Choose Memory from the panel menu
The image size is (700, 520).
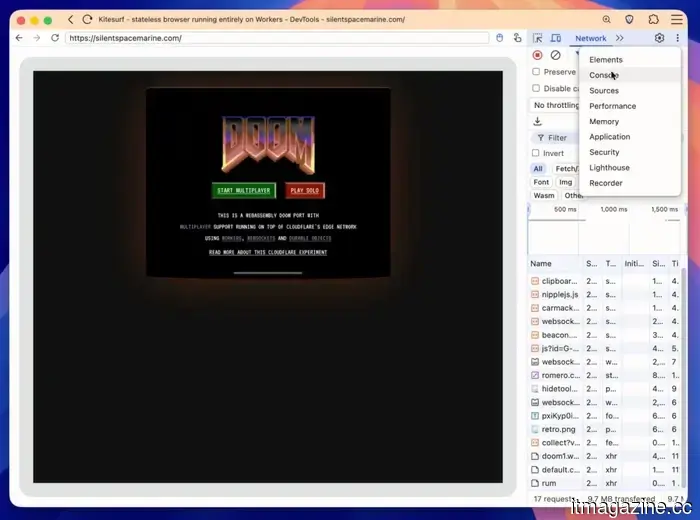[630, 121]
